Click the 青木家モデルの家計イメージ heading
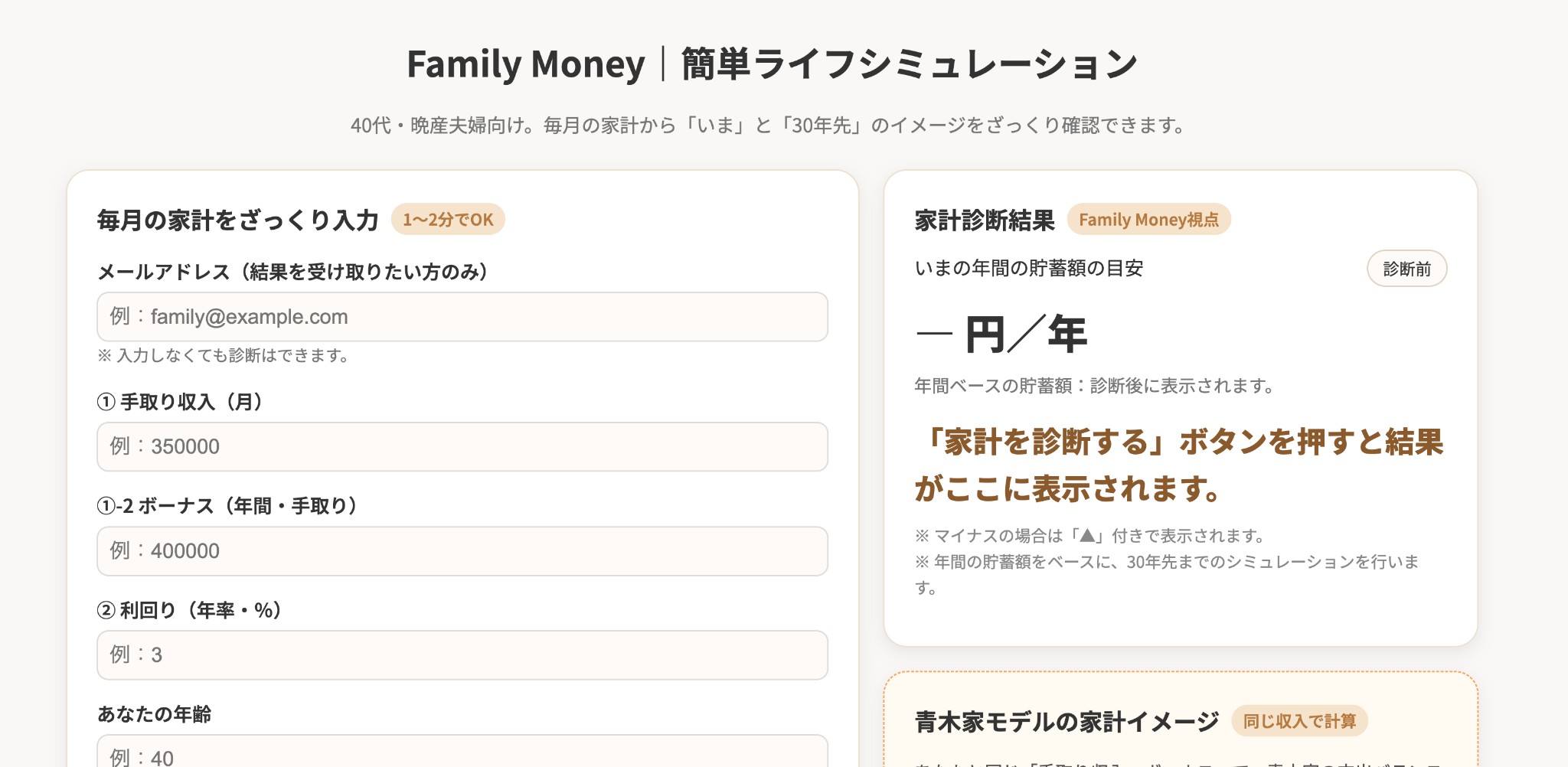Image resolution: width=1568 pixels, height=767 pixels. click(x=1067, y=722)
